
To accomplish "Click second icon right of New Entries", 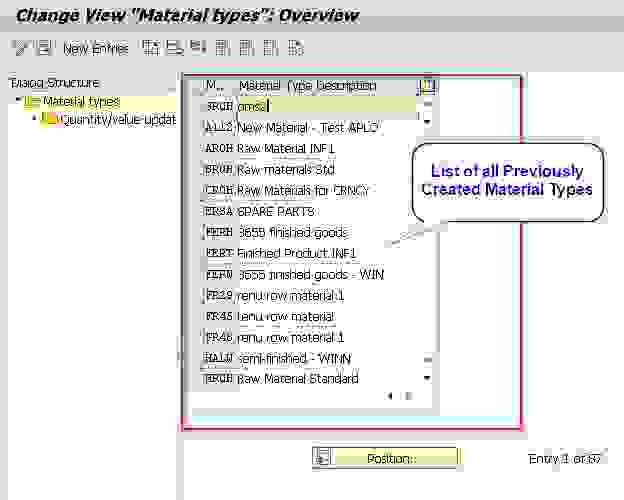I will tap(174, 47).
